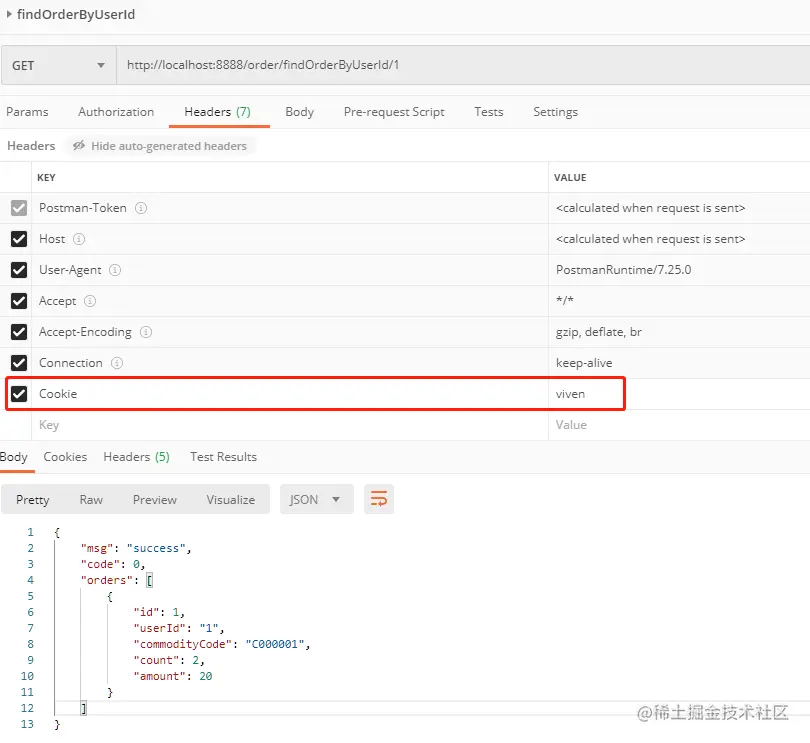Open the Test Results tab
The width and height of the screenshot is (810, 743).
(x=223, y=457)
